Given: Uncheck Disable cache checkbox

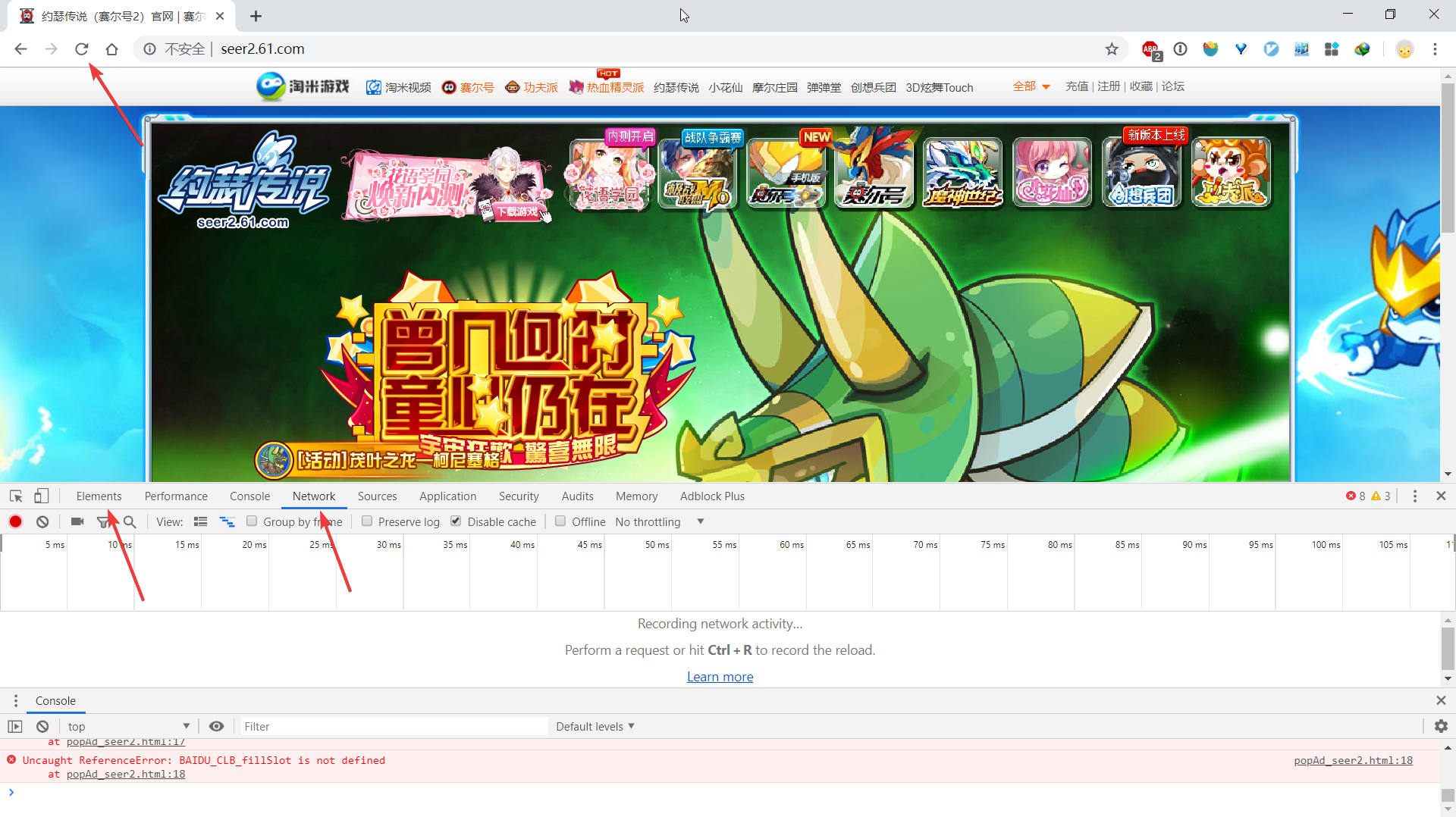Looking at the screenshot, I should coord(456,521).
